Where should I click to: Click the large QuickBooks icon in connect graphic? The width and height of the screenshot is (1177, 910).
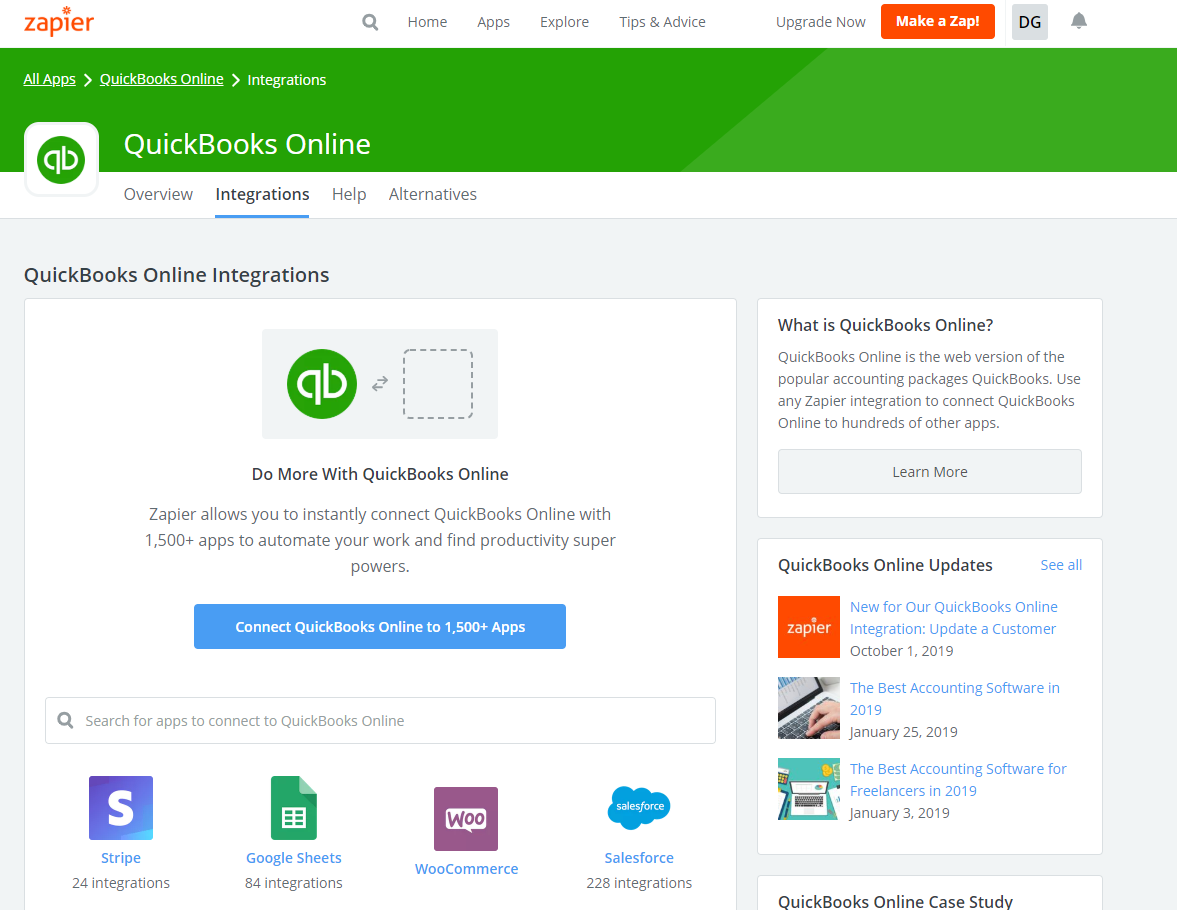pos(322,384)
